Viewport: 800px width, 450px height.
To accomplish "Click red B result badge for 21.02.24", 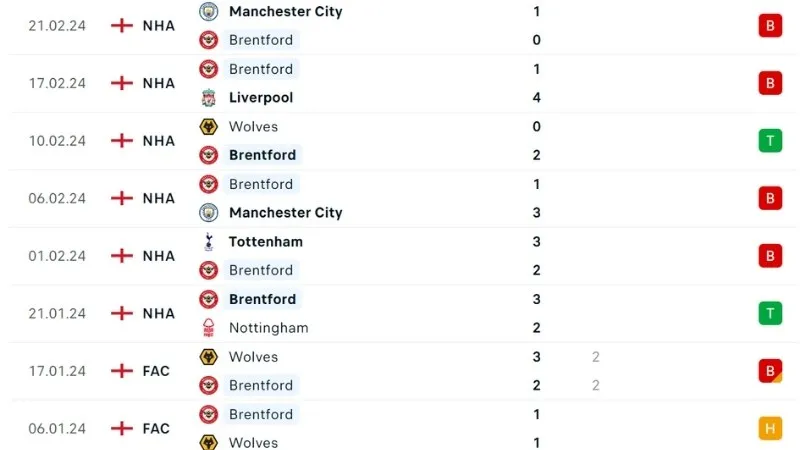I will point(769,26).
